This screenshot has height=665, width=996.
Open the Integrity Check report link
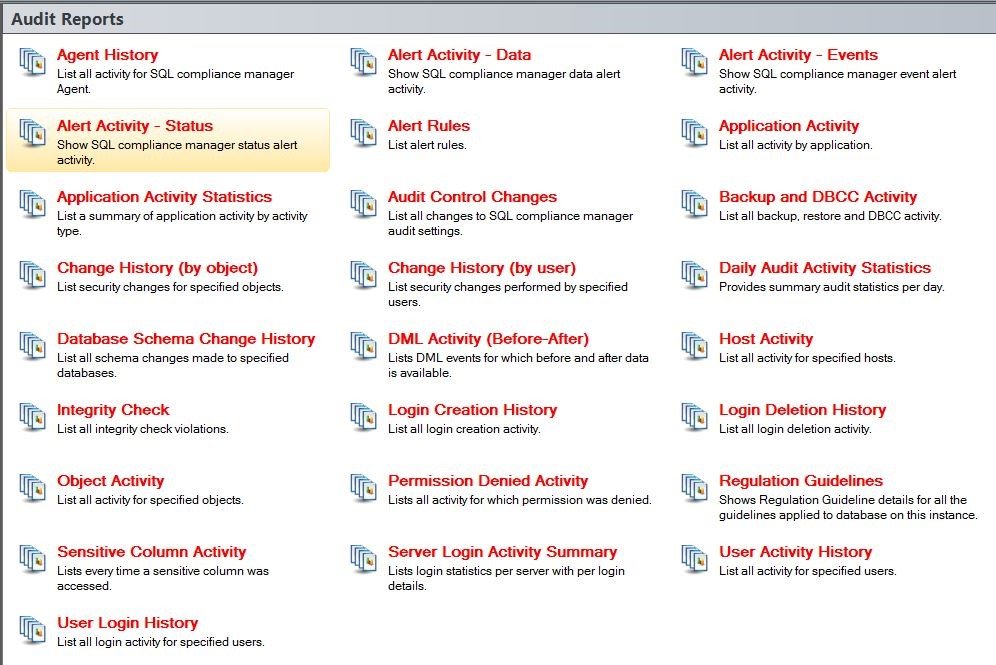113,411
